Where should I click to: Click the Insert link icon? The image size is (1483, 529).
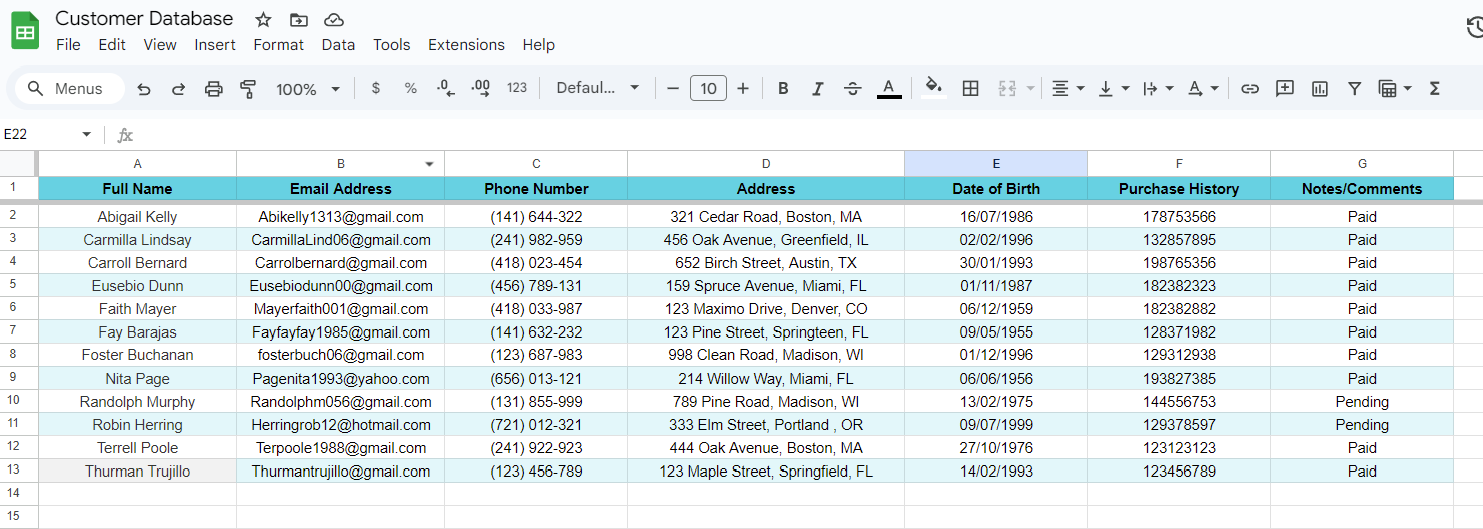[1249, 89]
